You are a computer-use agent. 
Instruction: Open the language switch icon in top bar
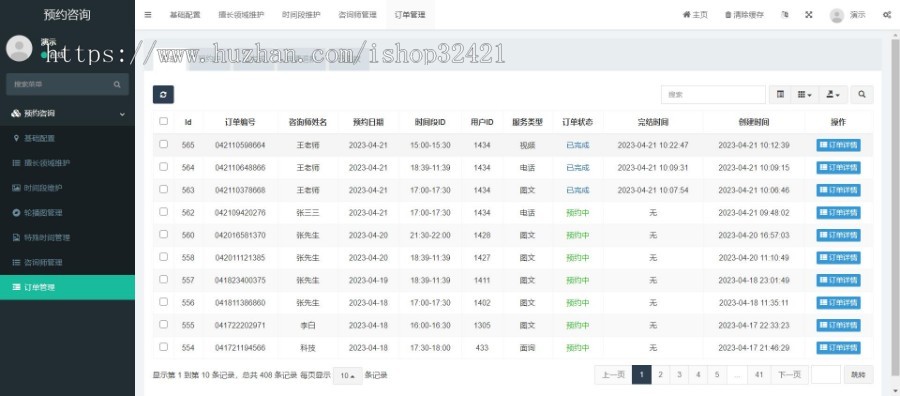(x=785, y=15)
